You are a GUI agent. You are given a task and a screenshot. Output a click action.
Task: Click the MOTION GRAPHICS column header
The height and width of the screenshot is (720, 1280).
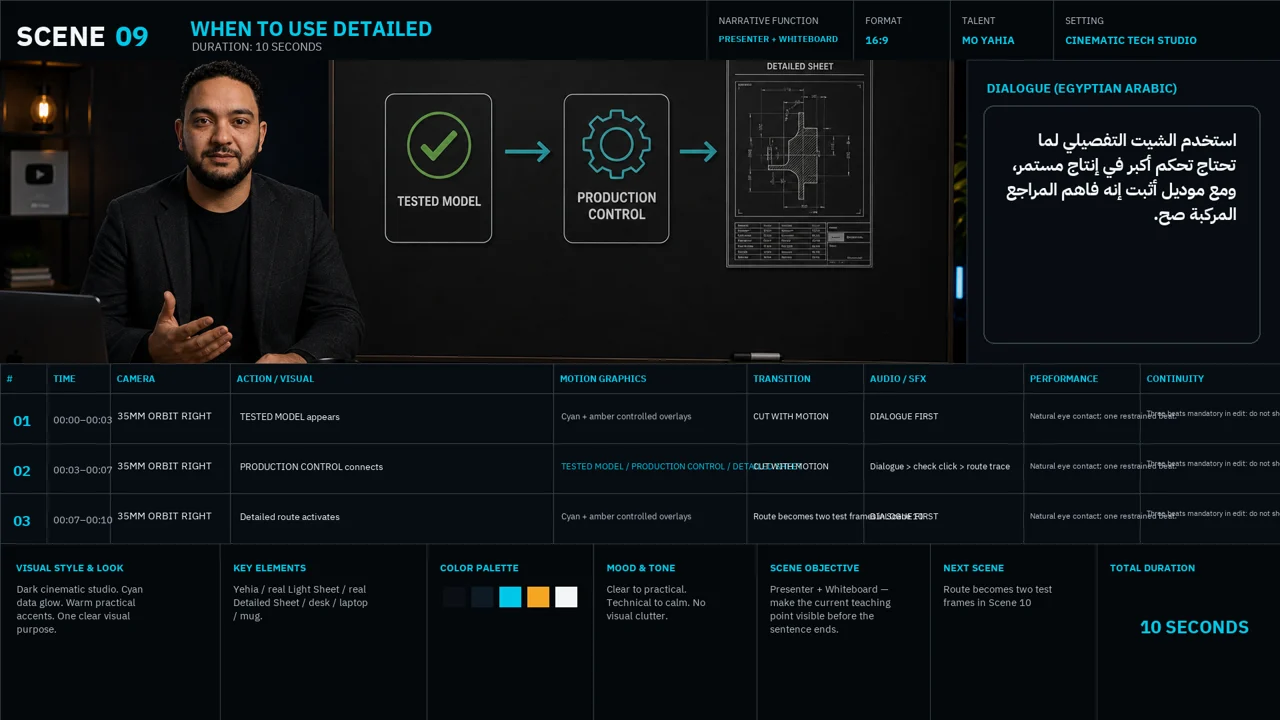[603, 379]
